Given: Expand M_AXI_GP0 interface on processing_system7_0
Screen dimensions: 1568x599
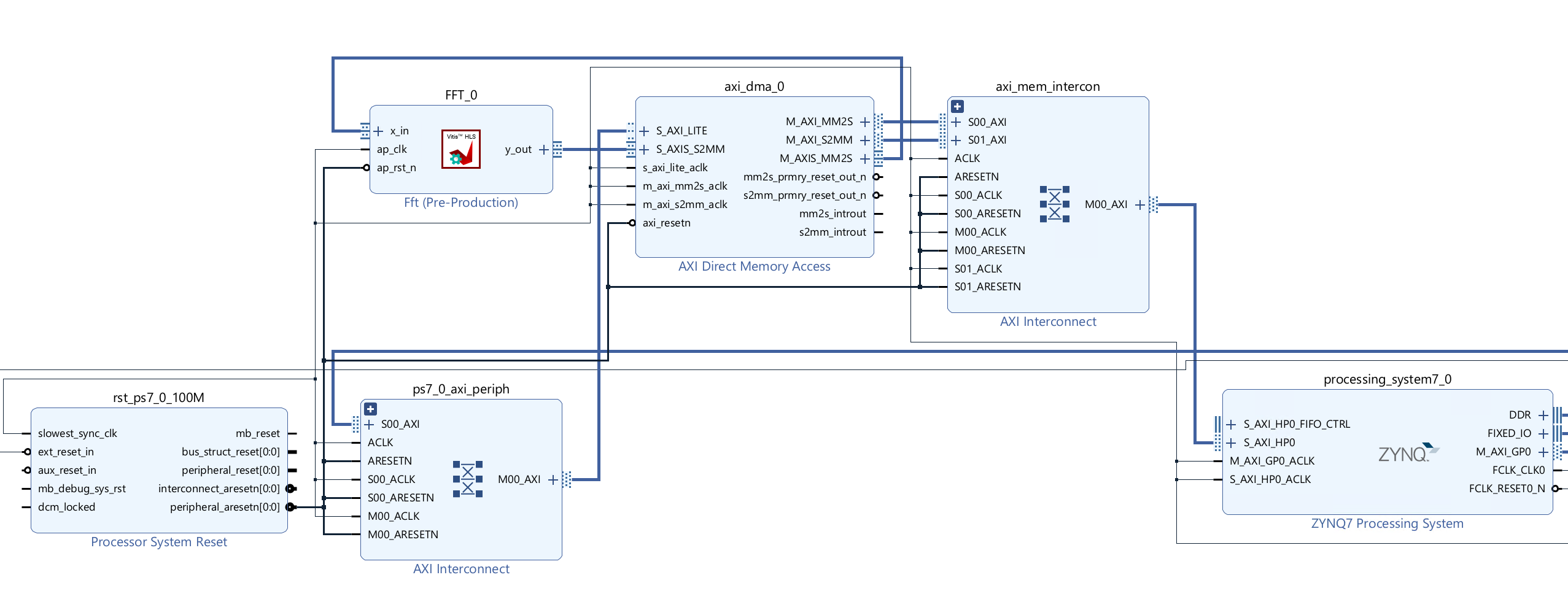Looking at the screenshot, I should [x=1543, y=452].
